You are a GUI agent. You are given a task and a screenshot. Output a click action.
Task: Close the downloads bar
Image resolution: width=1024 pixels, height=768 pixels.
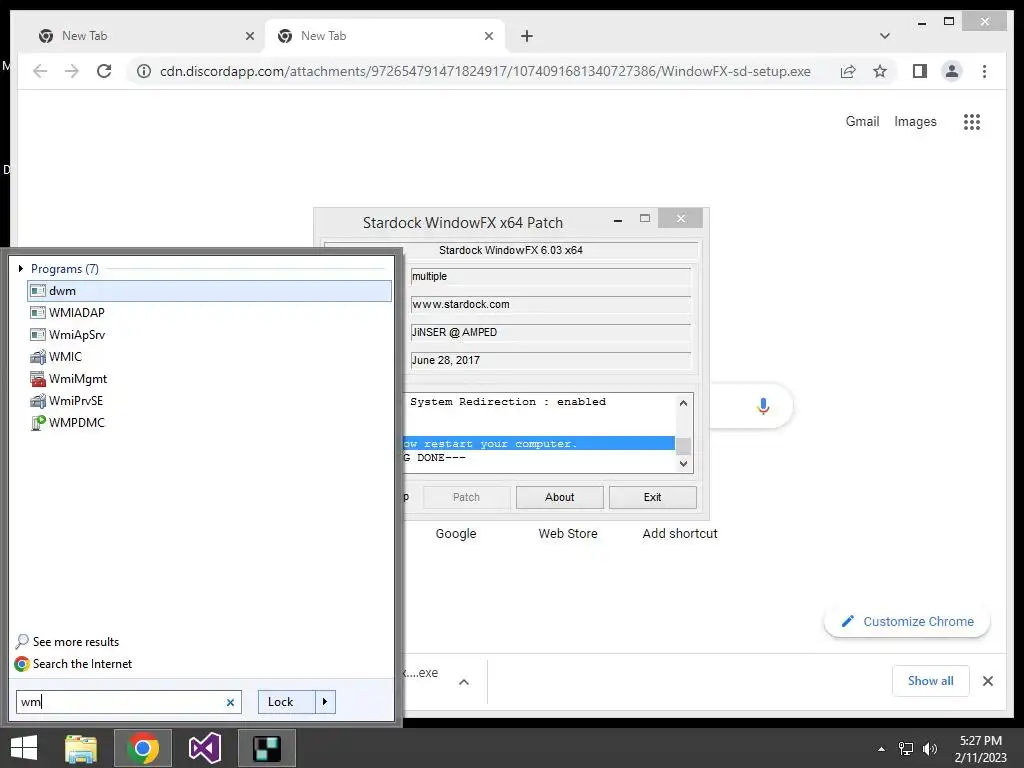click(x=988, y=681)
